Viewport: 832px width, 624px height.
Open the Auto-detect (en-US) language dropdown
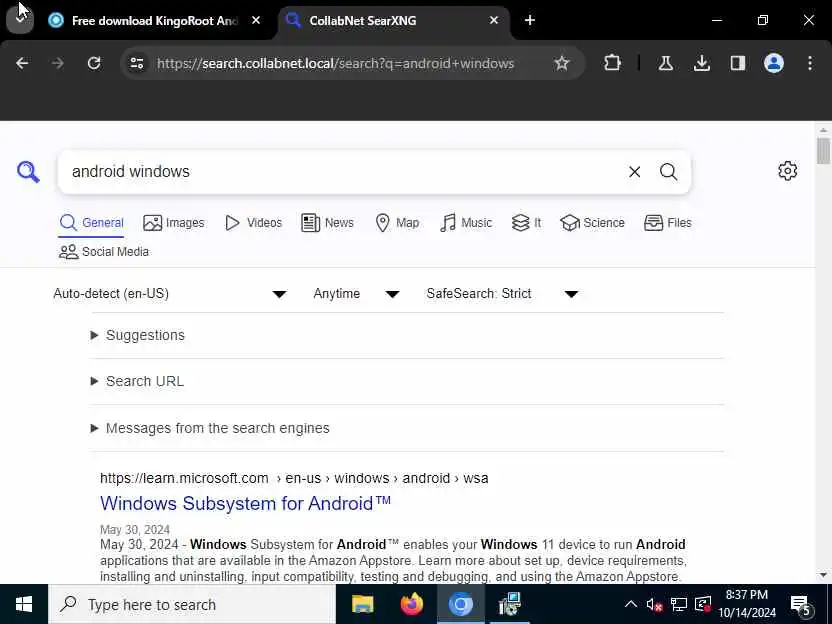[170, 293]
